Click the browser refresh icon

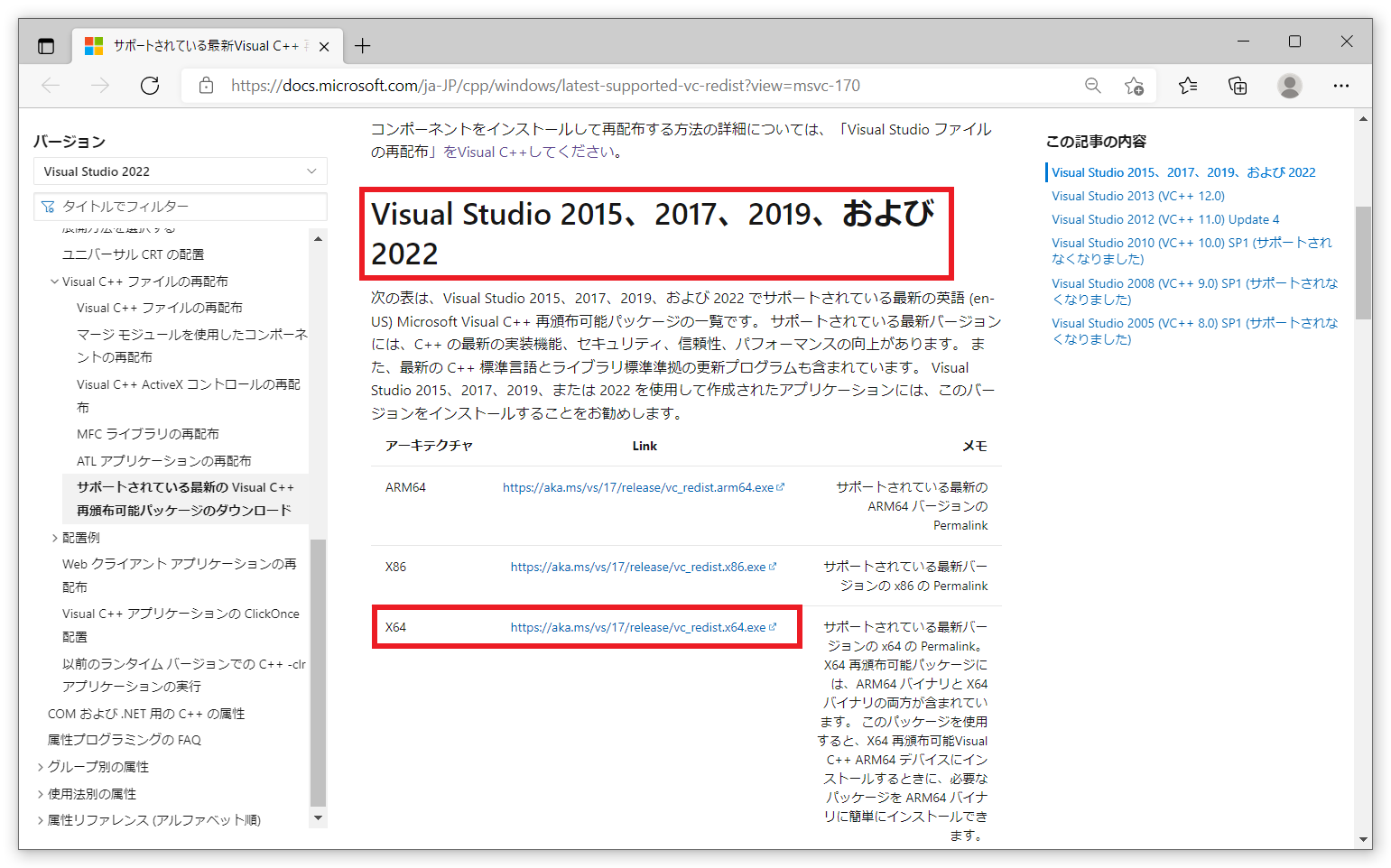(150, 86)
